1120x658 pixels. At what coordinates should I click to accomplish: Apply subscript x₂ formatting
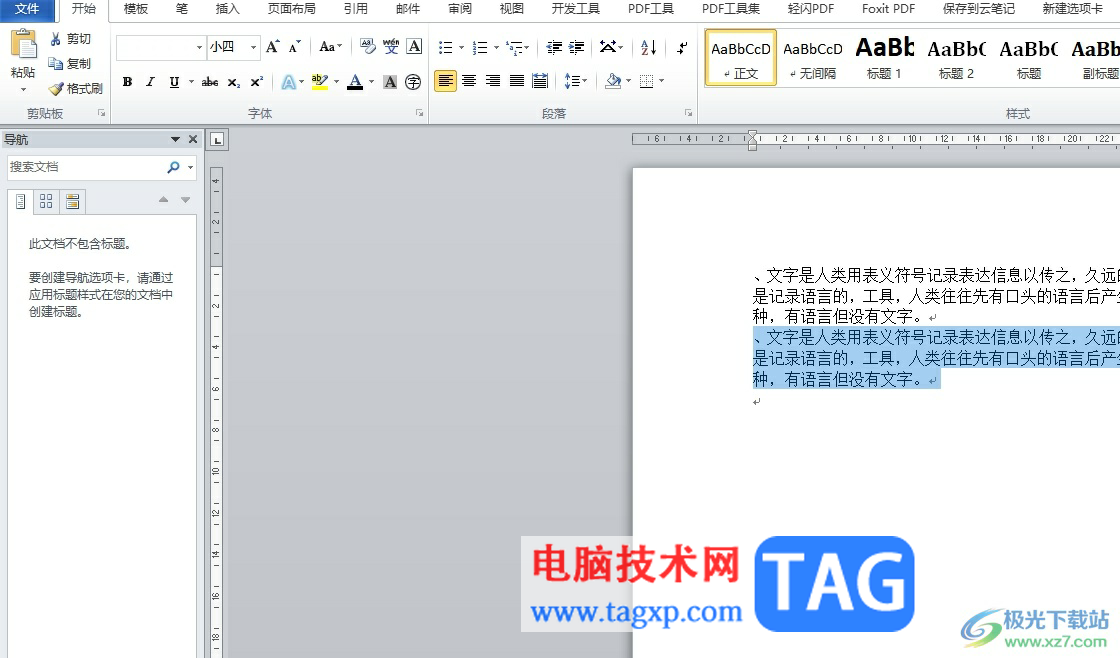tap(234, 82)
